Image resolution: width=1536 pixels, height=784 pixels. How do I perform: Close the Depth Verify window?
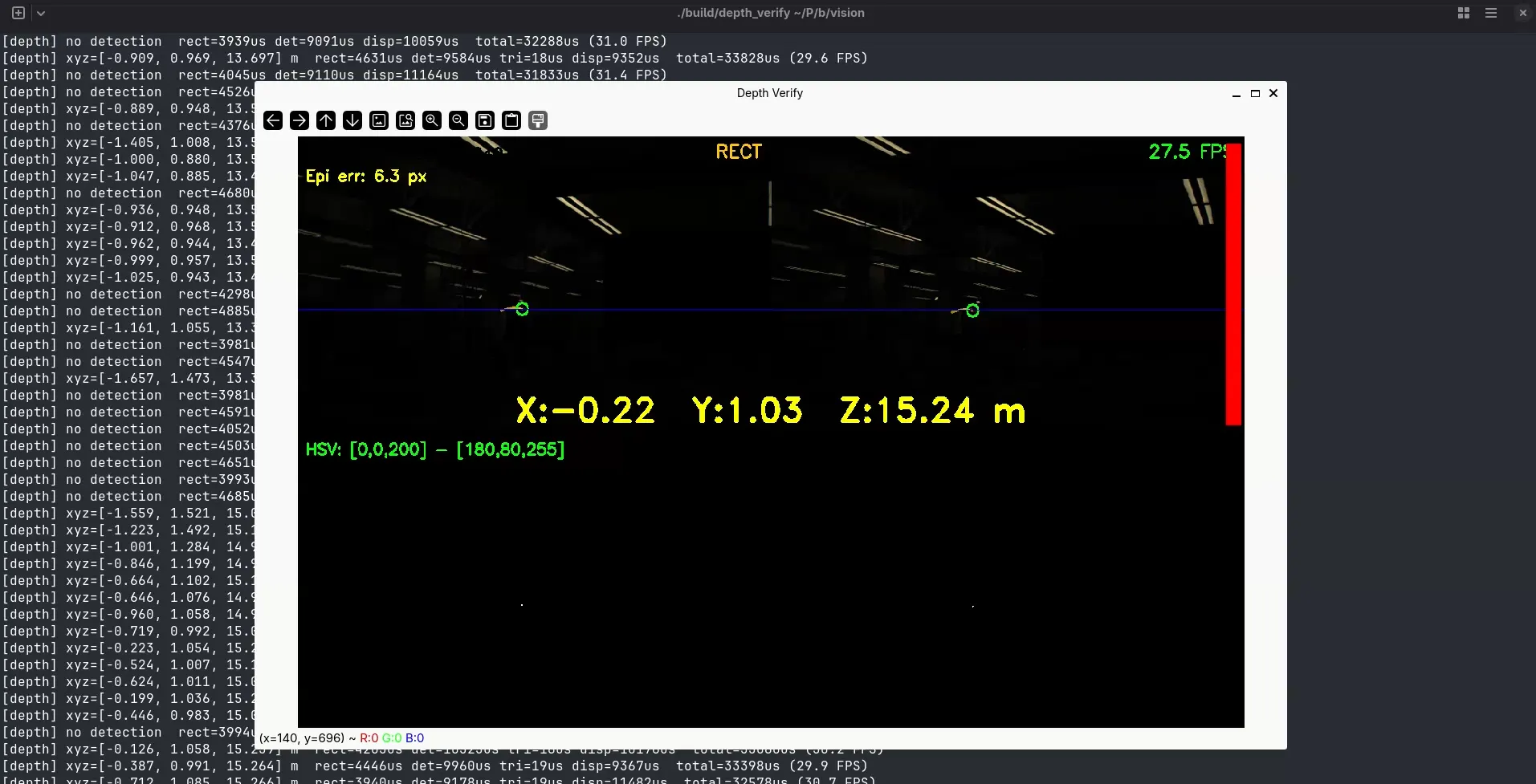coord(1273,93)
